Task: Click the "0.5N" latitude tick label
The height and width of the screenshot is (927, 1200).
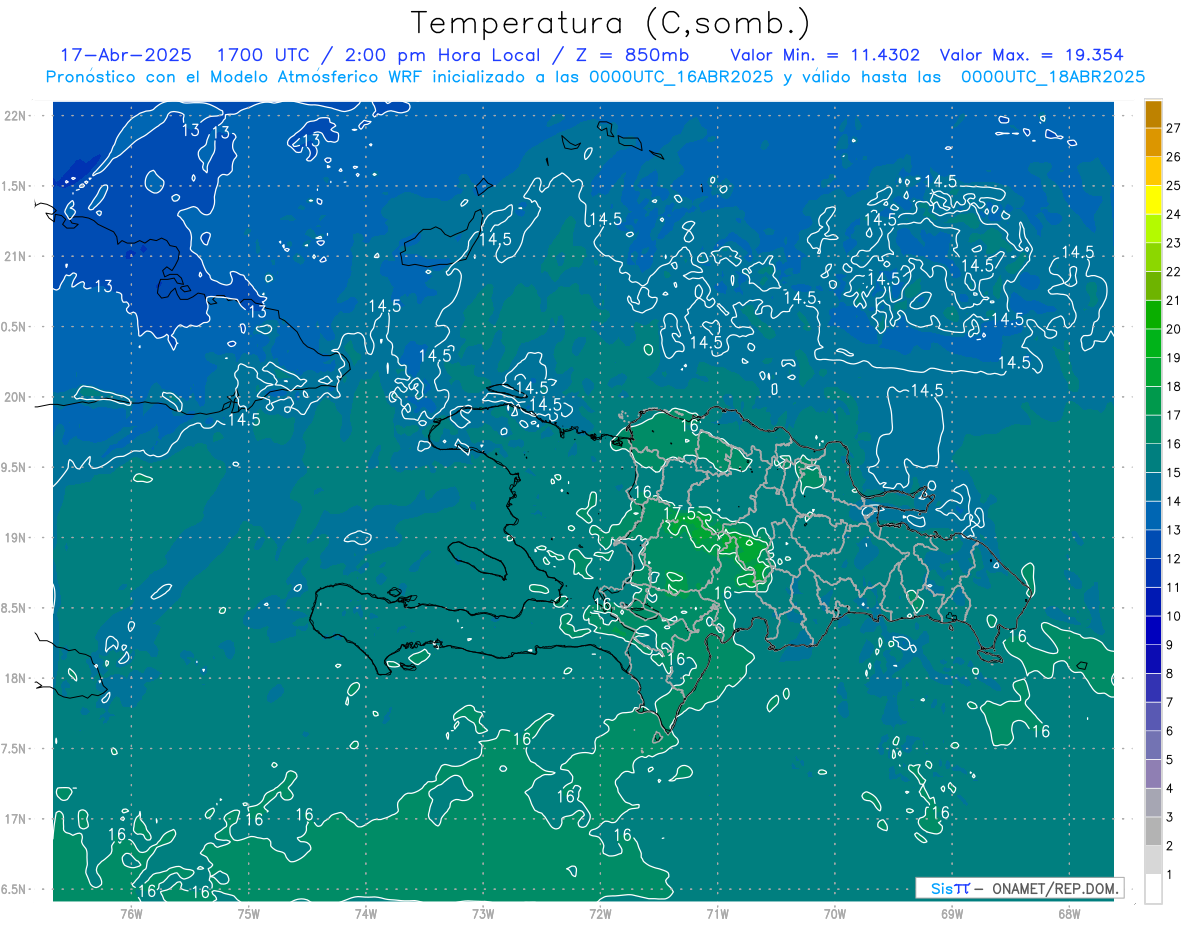Action: coord(15,327)
